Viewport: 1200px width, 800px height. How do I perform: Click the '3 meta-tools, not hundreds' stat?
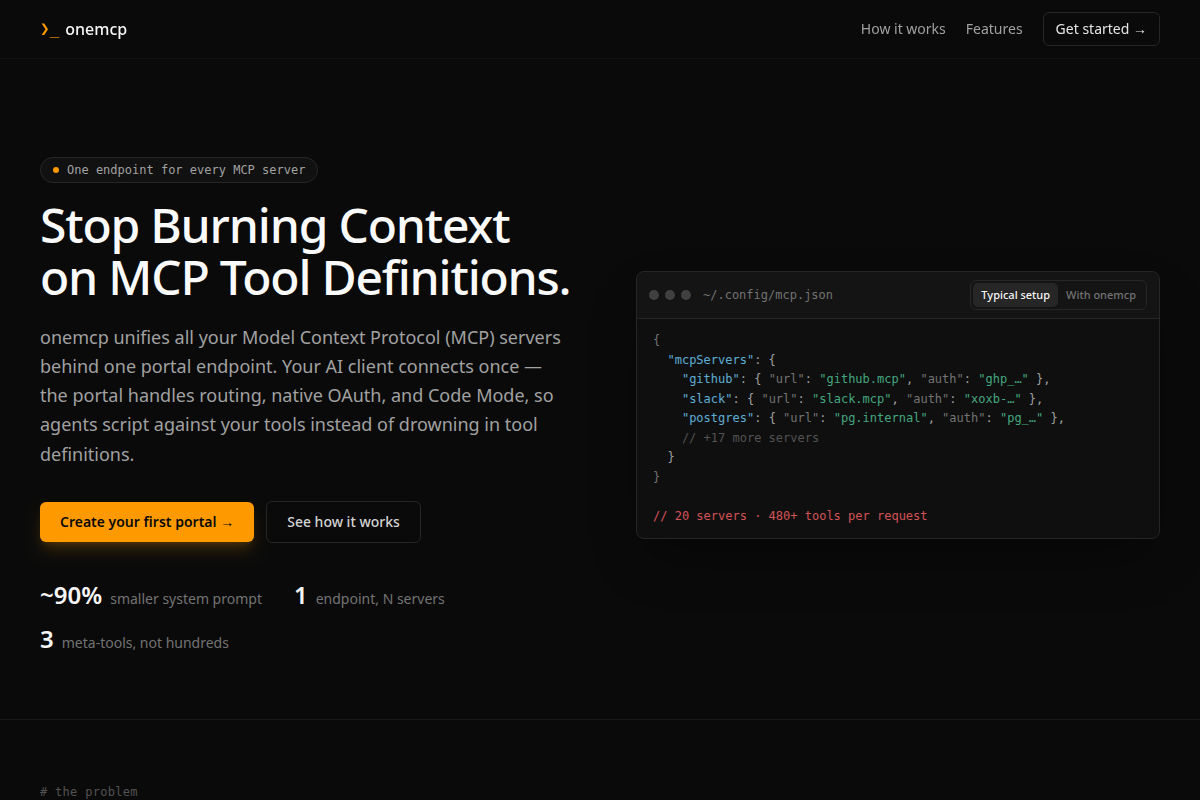point(134,641)
